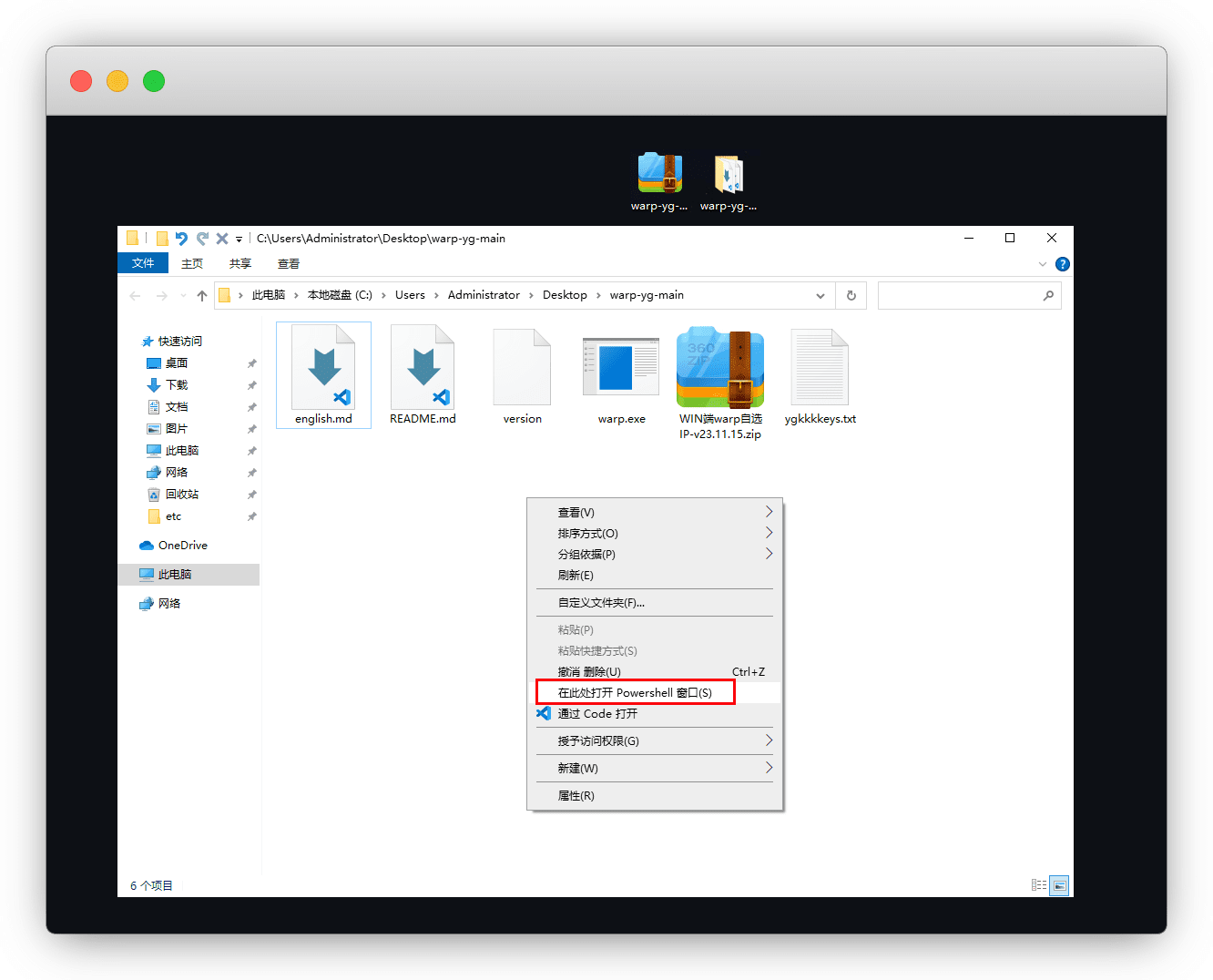This screenshot has height=980, width=1213.
Task: Select the README.md file icon
Action: tap(423, 368)
